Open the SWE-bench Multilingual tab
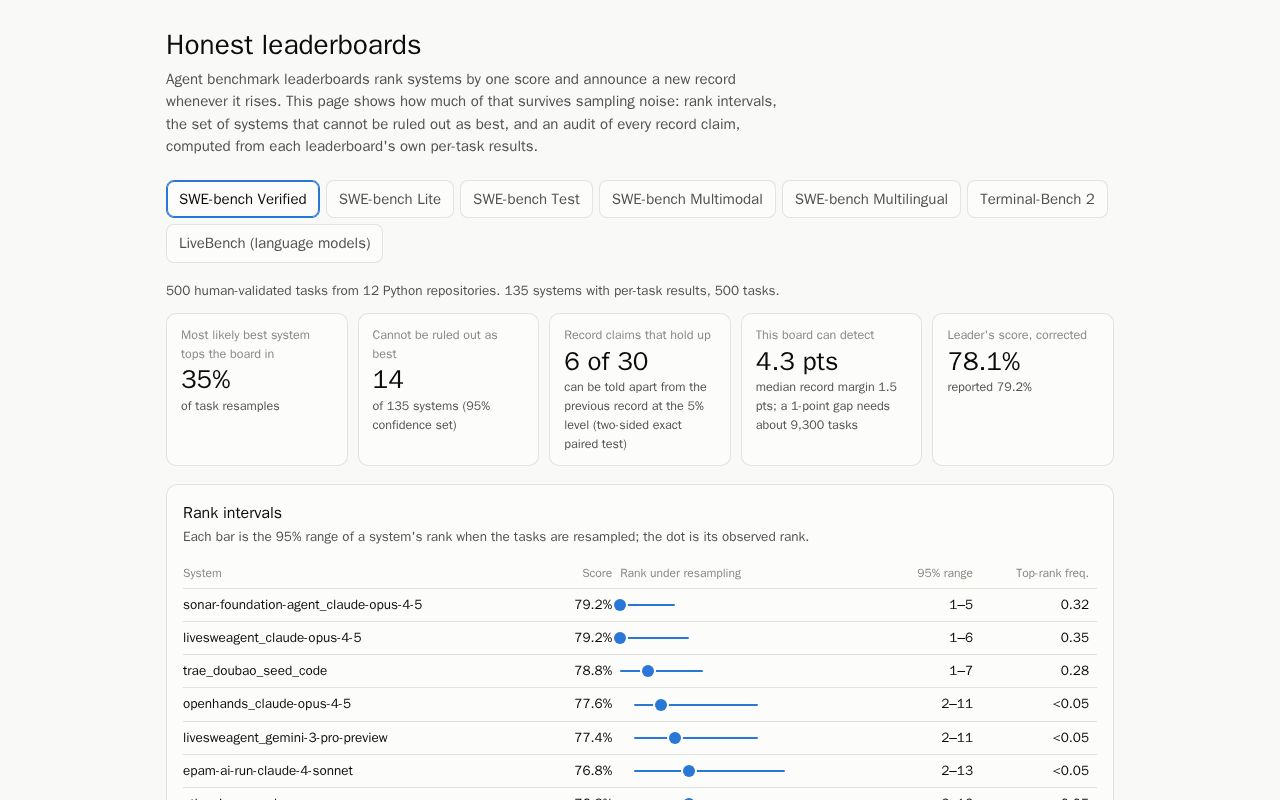Viewport: 1280px width, 800px height. (x=871, y=199)
